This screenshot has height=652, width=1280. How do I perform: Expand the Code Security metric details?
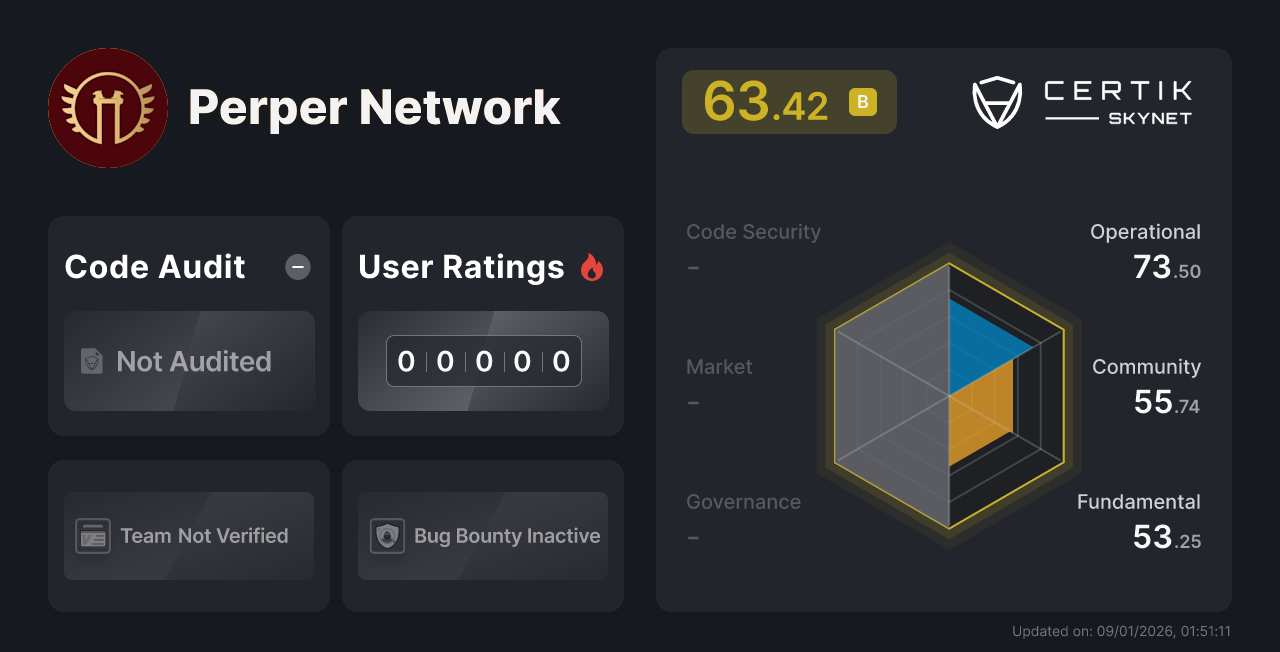(753, 247)
